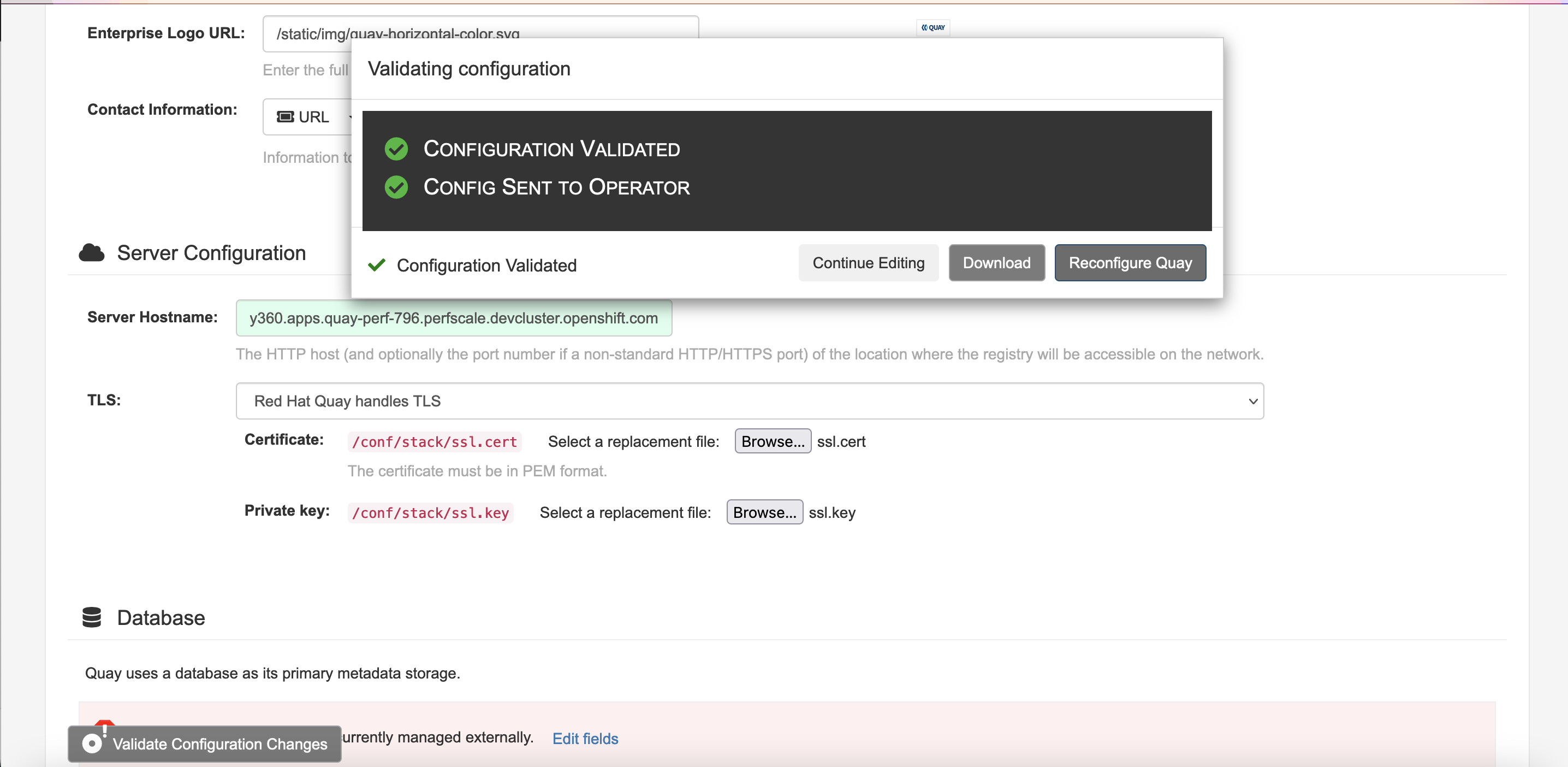Click green check beside Config Sent To Operator

[396, 187]
